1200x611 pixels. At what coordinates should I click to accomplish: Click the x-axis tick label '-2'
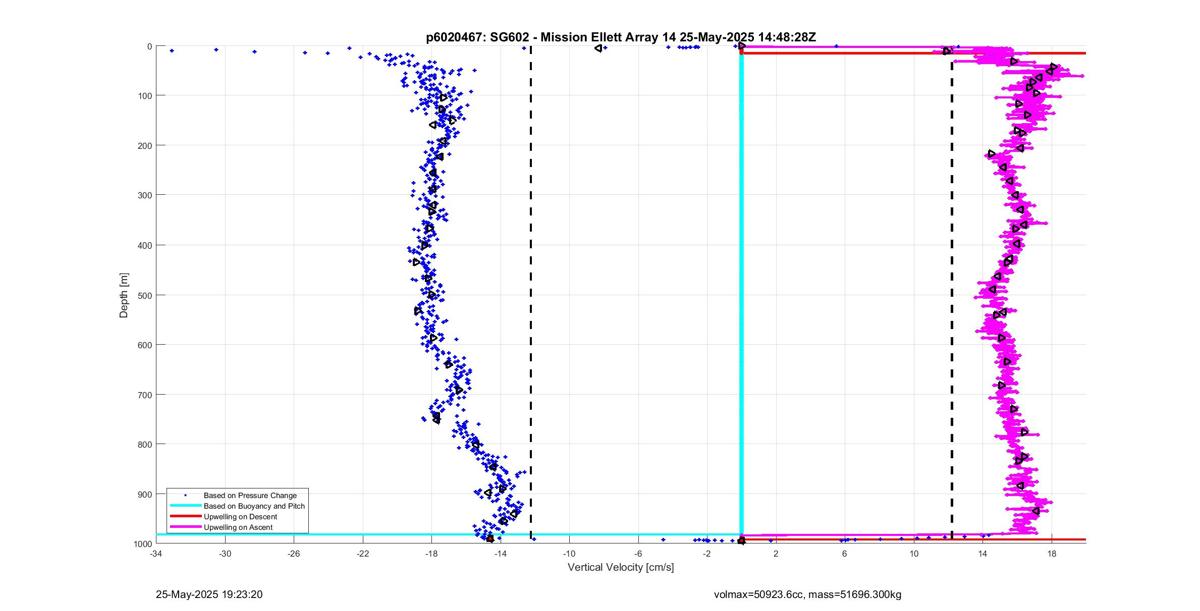(707, 553)
